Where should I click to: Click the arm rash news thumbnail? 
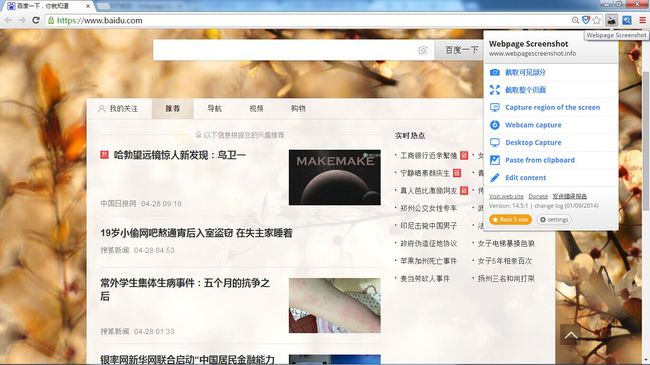pos(335,306)
